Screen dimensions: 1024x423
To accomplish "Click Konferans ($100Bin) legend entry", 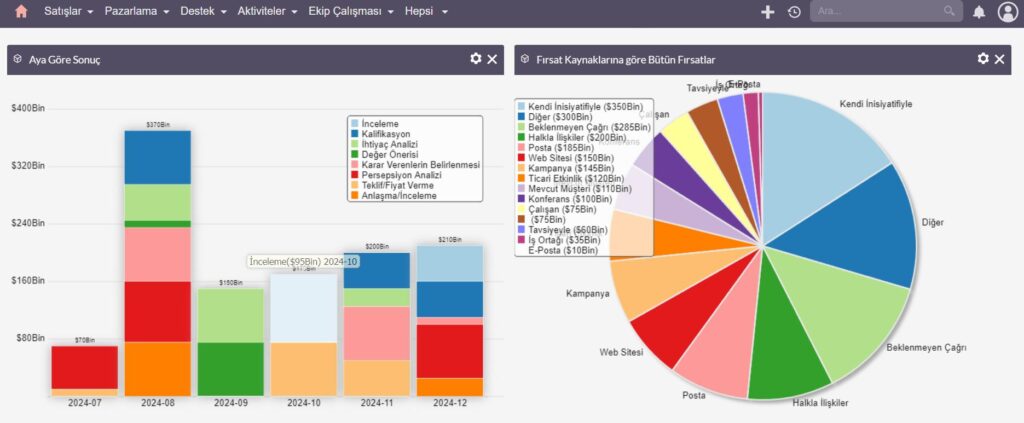I will (x=566, y=198).
